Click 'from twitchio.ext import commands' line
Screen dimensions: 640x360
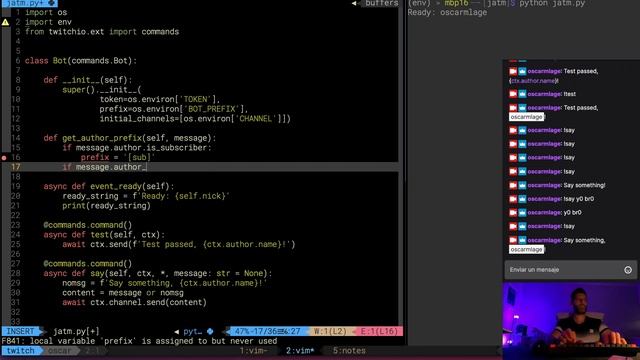102,31
